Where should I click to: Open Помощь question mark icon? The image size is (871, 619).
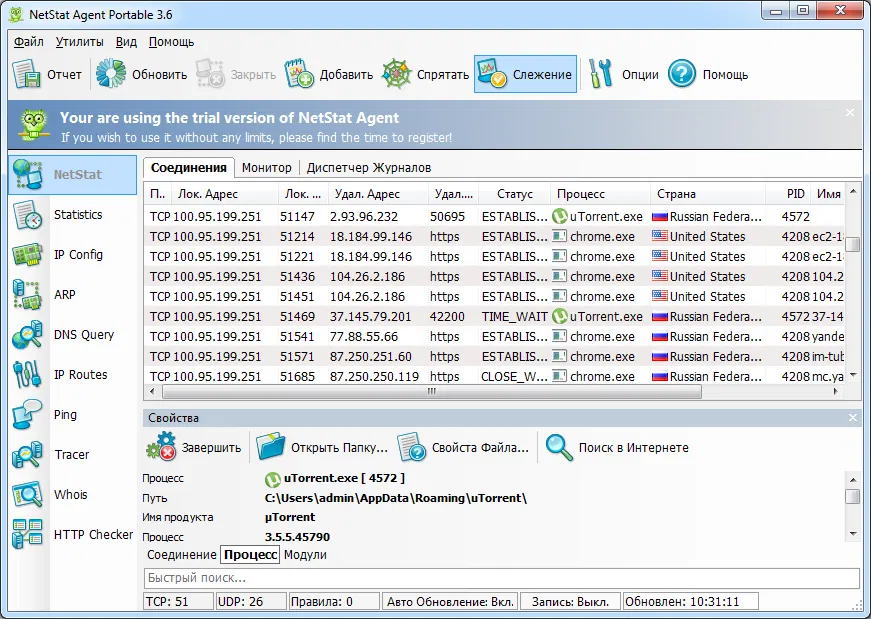(x=682, y=74)
